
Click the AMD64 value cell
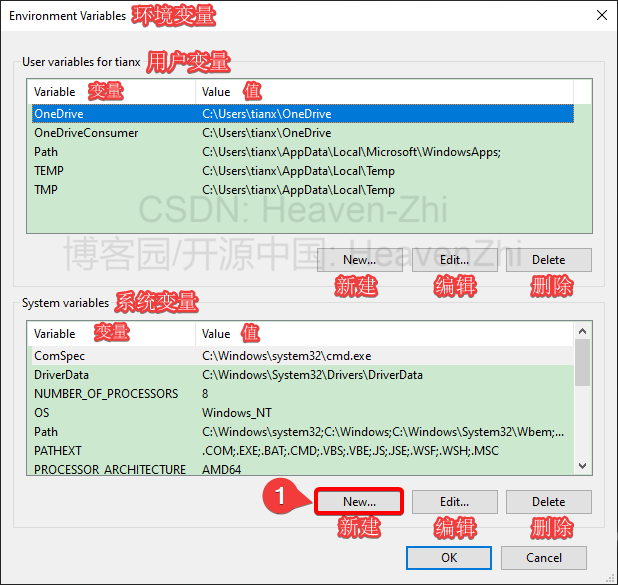click(x=222, y=469)
